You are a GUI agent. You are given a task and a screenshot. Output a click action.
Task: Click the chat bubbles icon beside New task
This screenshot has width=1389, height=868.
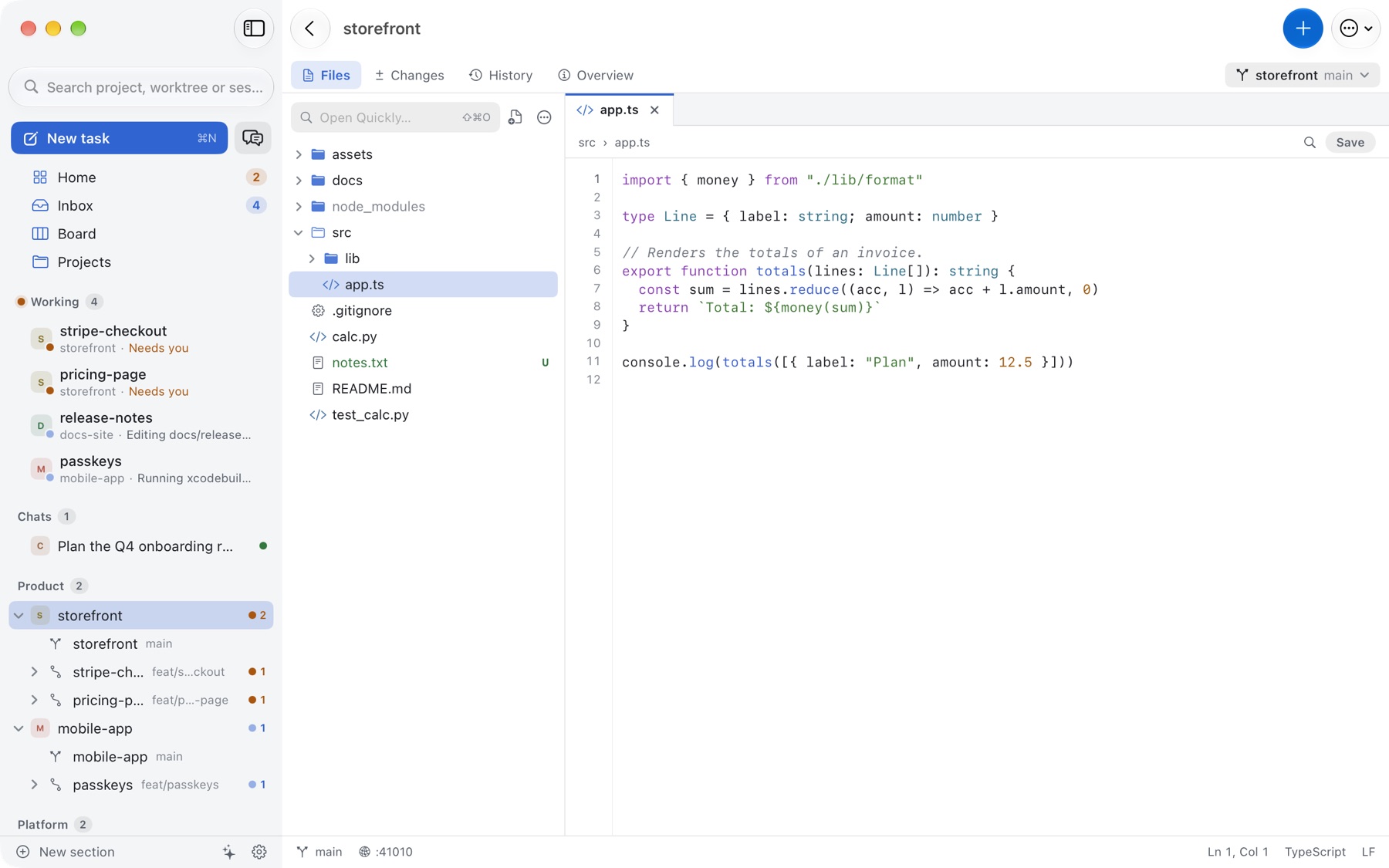(x=252, y=138)
